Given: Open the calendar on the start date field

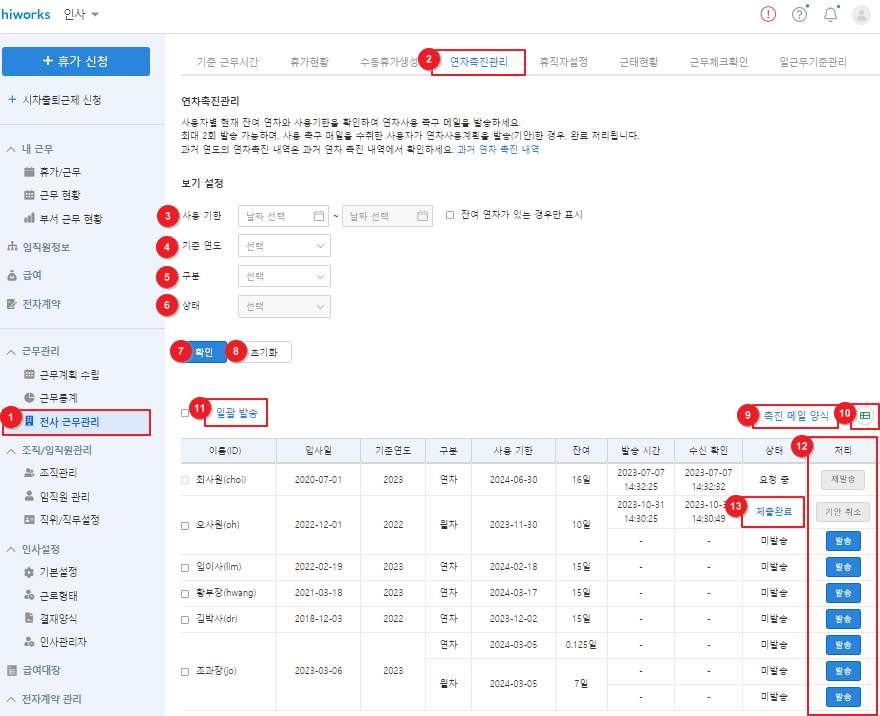Looking at the screenshot, I should coord(319,216).
